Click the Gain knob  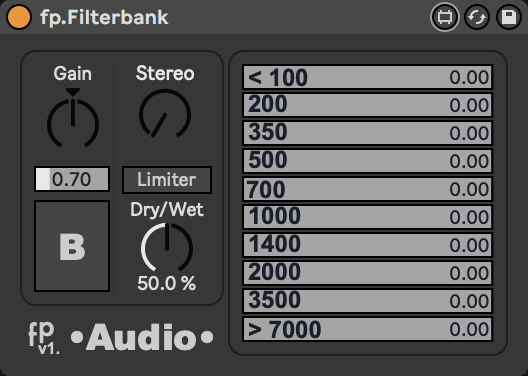click(73, 122)
